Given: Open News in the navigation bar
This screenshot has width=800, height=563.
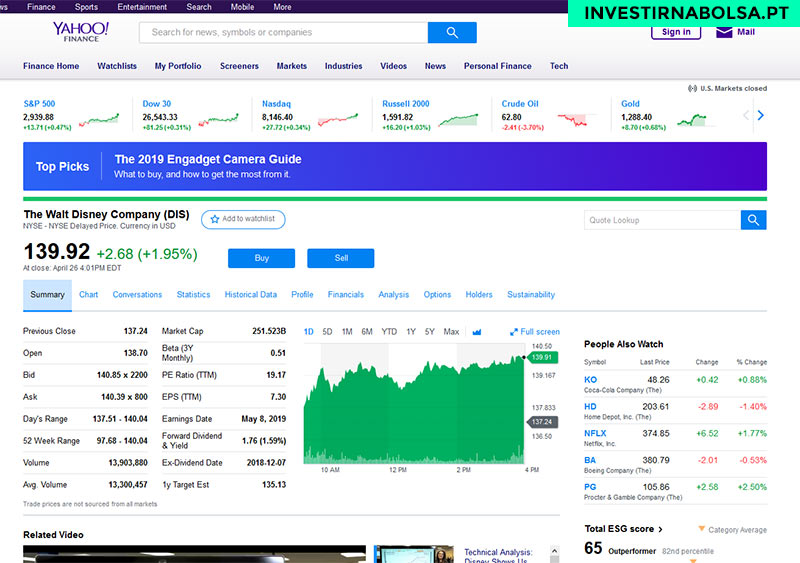Looking at the screenshot, I should 435,66.
